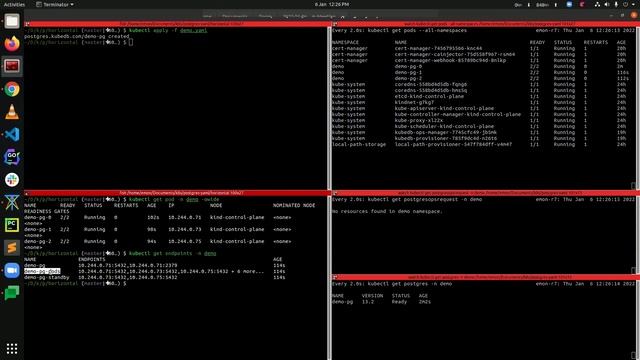
Task: Click the kindnet pod name
Action: pos(414,102)
